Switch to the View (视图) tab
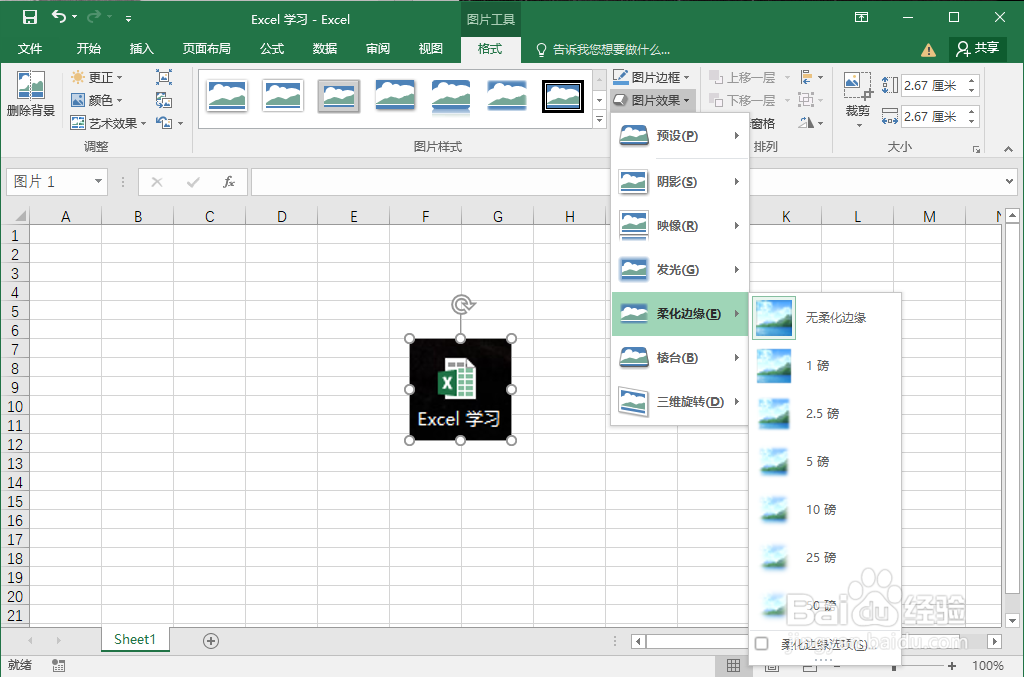The height and width of the screenshot is (677, 1024). [x=430, y=49]
